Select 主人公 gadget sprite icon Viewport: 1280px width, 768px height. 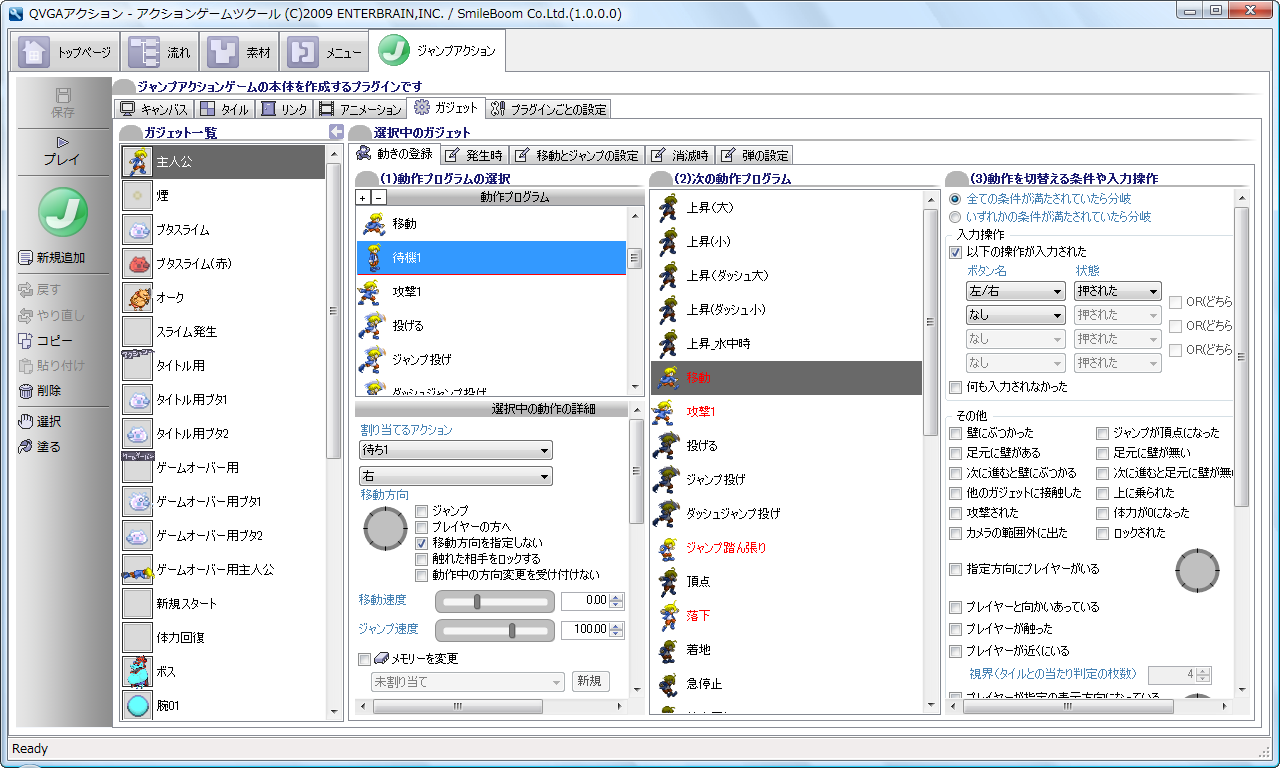137,162
